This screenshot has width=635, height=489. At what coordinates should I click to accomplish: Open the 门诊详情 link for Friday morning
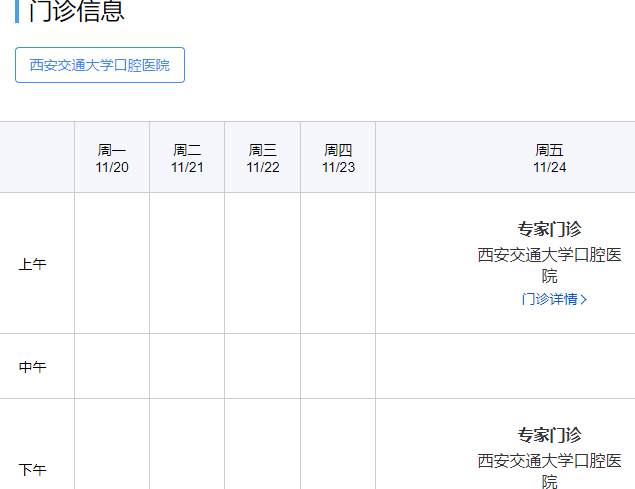click(549, 299)
